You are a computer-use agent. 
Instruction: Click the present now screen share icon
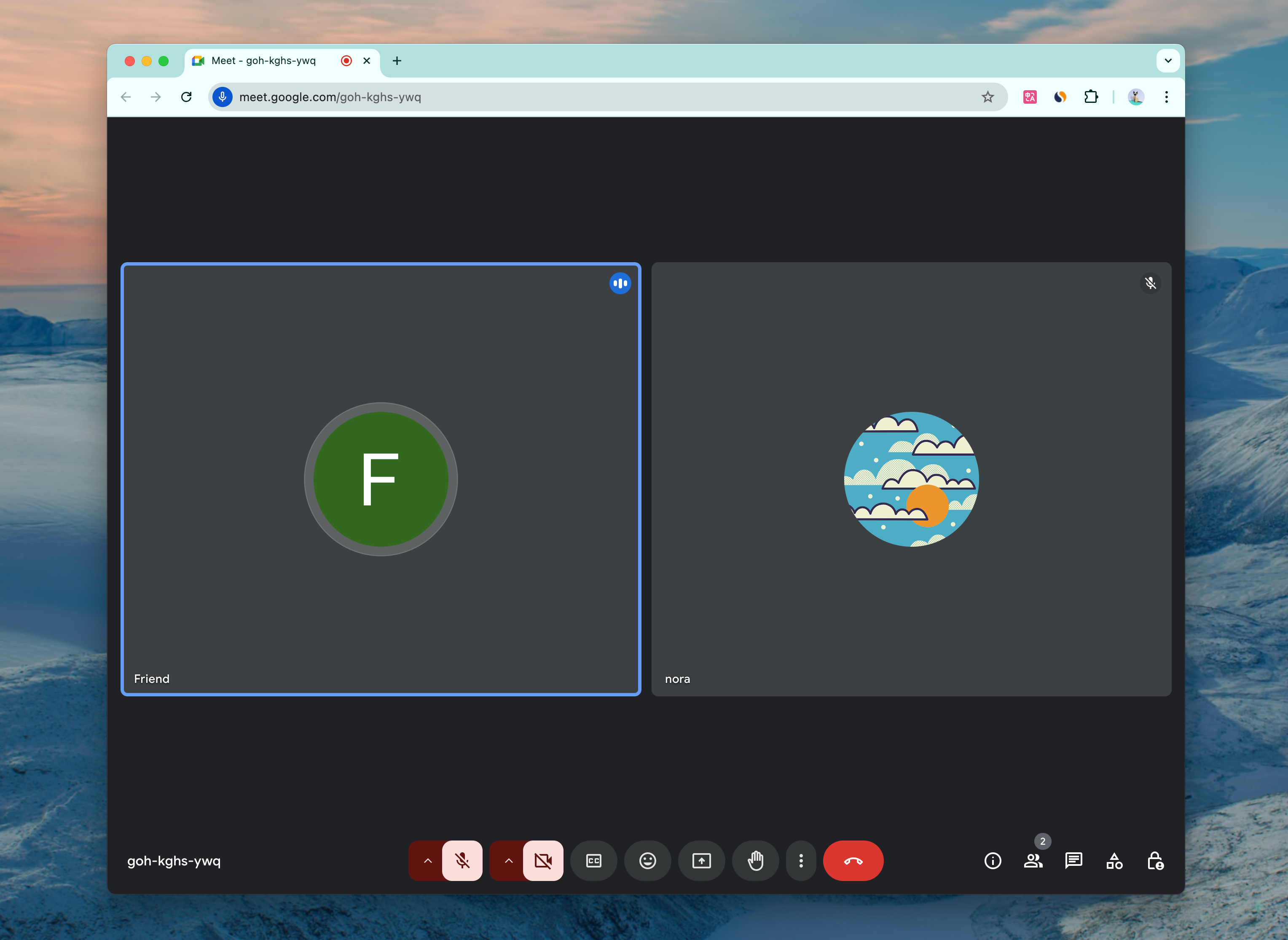(701, 860)
